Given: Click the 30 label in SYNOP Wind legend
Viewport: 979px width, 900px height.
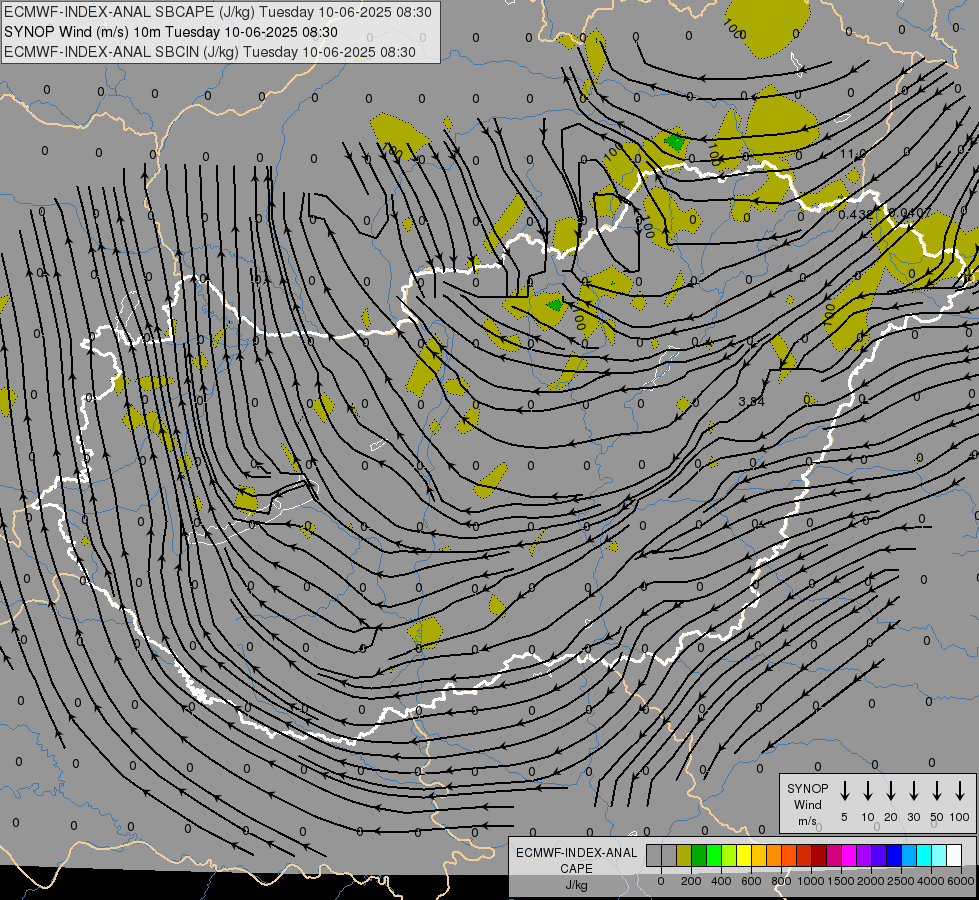Looking at the screenshot, I should pyautogui.click(x=913, y=817).
